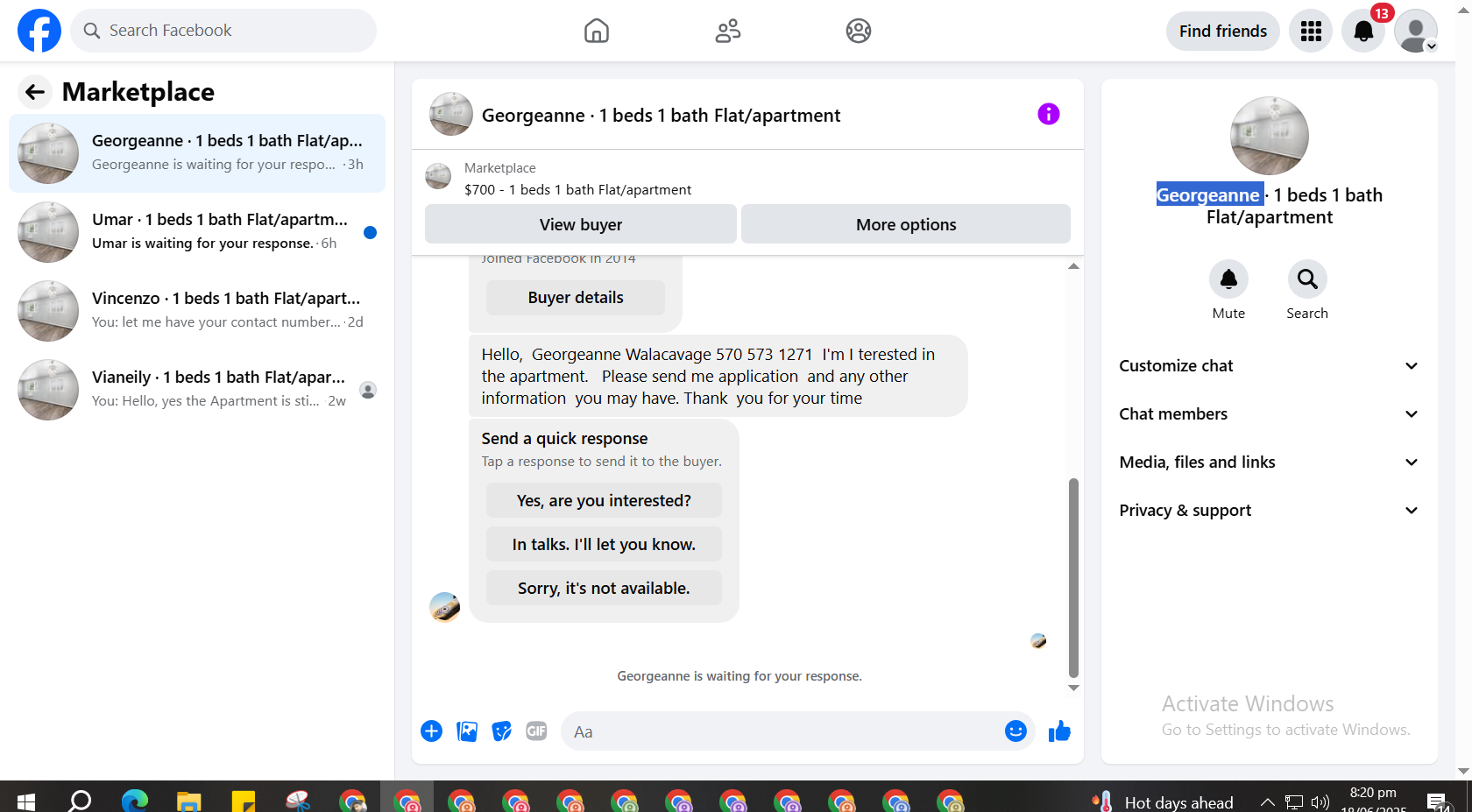Open the listing thumbnail in chat header
Image resolution: width=1472 pixels, height=812 pixels.
pyautogui.click(x=451, y=114)
